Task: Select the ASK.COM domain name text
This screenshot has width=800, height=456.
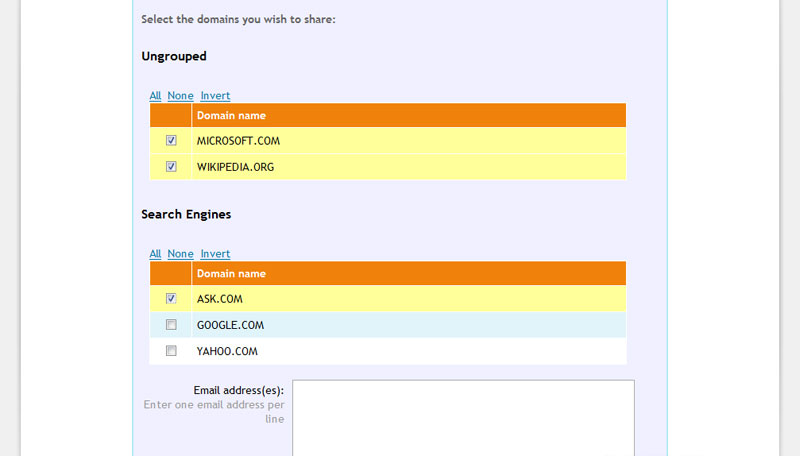Action: pos(219,299)
